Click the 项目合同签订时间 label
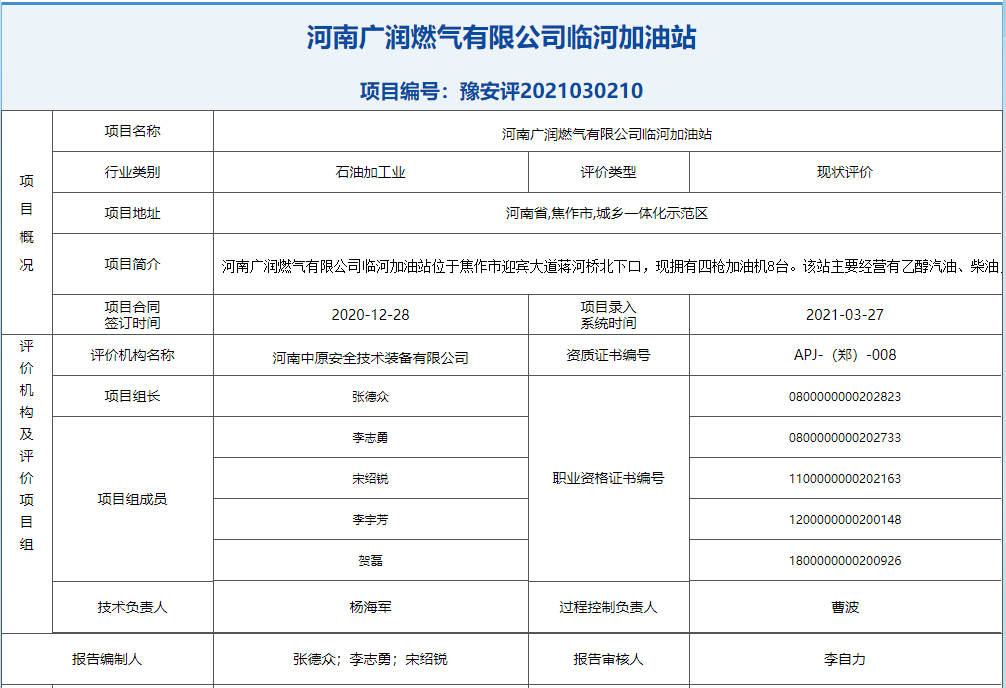The width and height of the screenshot is (1006, 688). tap(133, 314)
